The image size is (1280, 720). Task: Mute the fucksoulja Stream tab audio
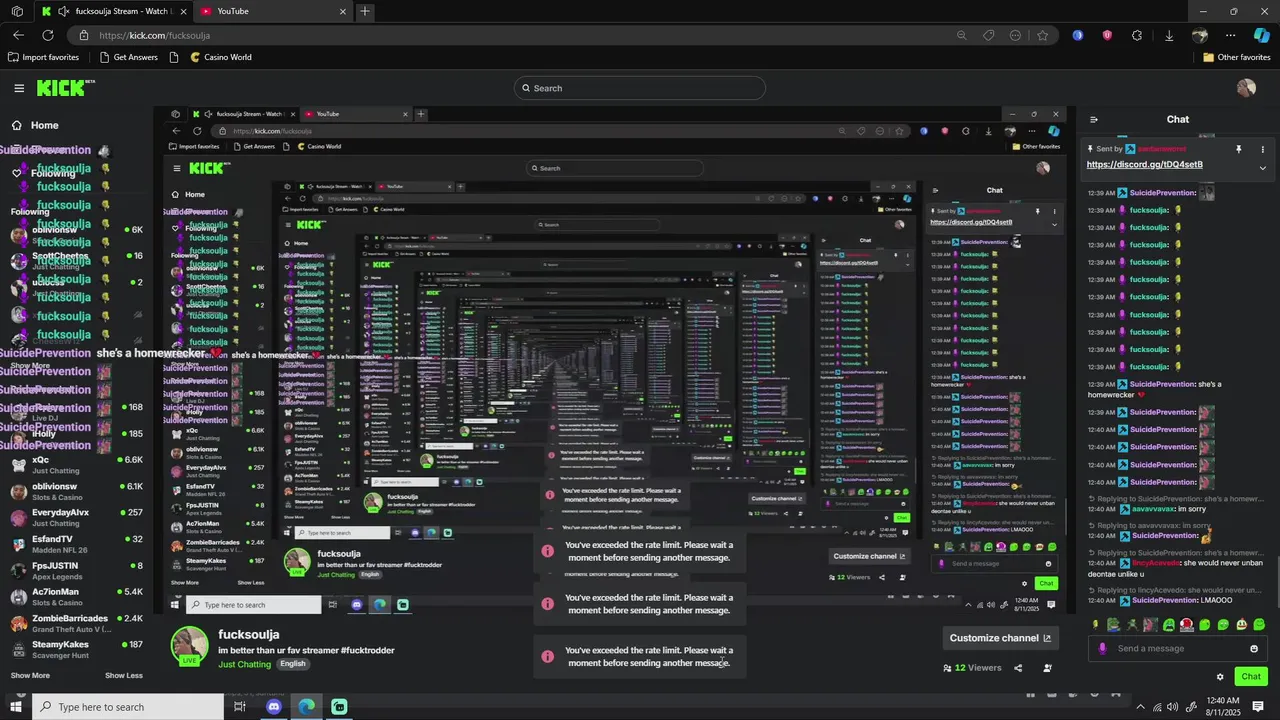coord(64,11)
